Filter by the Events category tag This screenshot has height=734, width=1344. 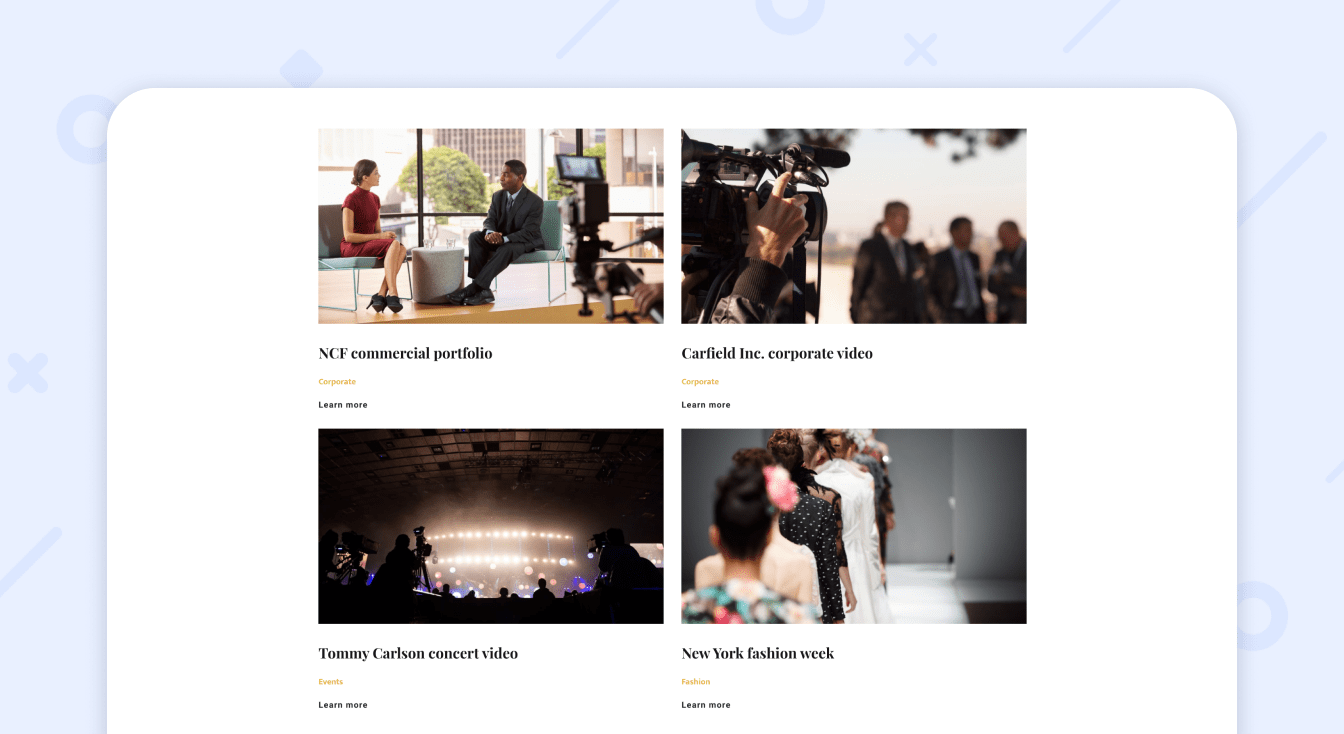[x=330, y=681]
